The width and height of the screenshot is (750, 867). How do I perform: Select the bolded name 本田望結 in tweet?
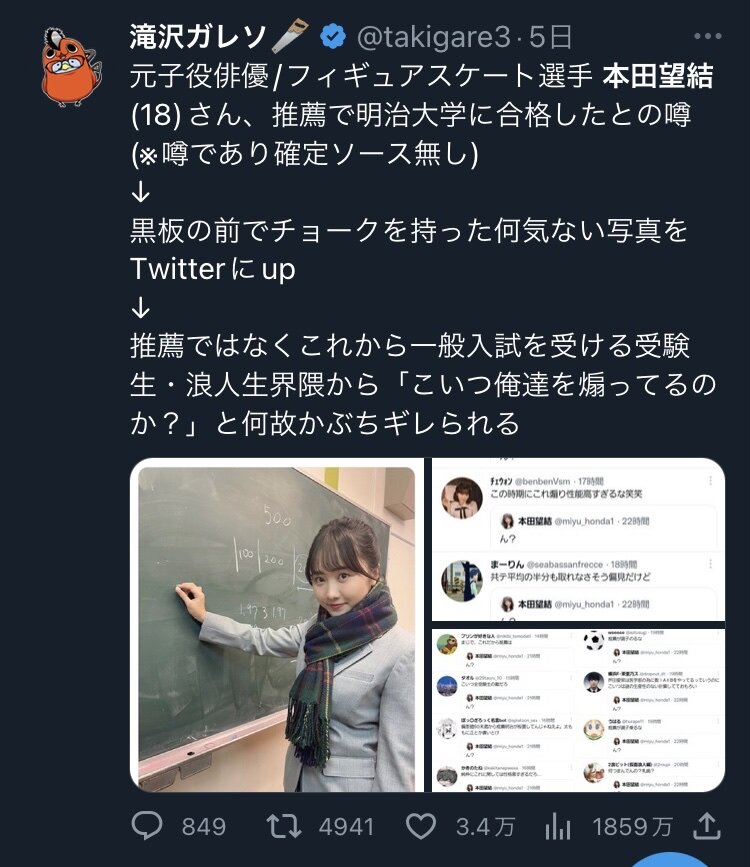pyautogui.click(x=658, y=76)
